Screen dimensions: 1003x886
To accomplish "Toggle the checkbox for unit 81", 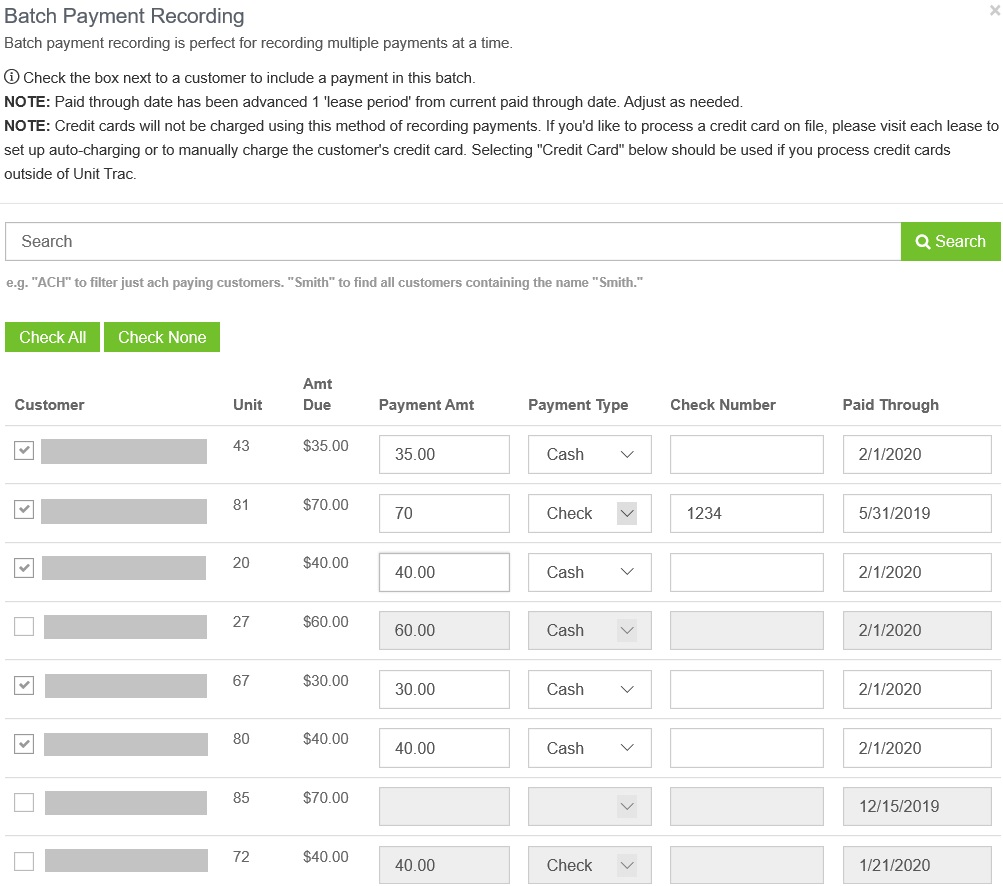I will [x=22, y=509].
